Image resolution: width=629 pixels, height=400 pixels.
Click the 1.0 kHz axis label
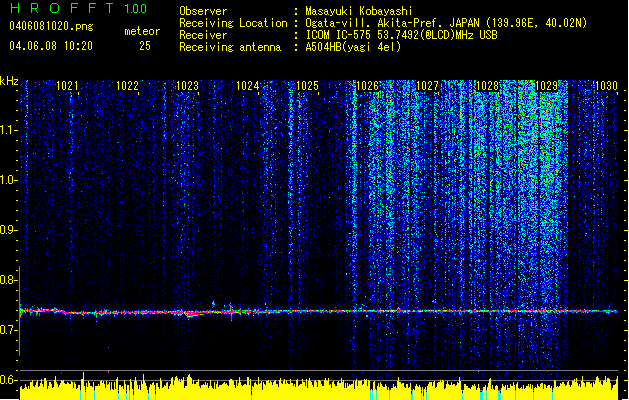[x=9, y=180]
